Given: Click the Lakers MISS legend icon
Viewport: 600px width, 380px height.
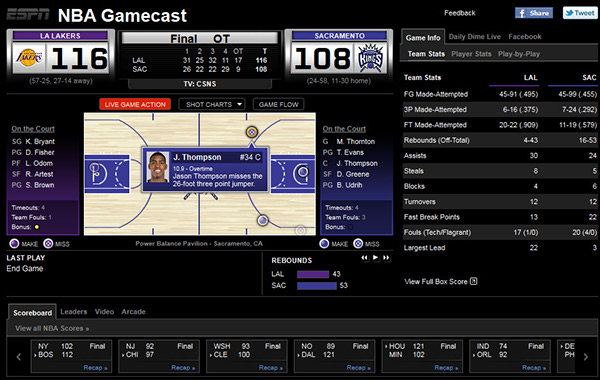Looking at the screenshot, I should (x=48, y=244).
